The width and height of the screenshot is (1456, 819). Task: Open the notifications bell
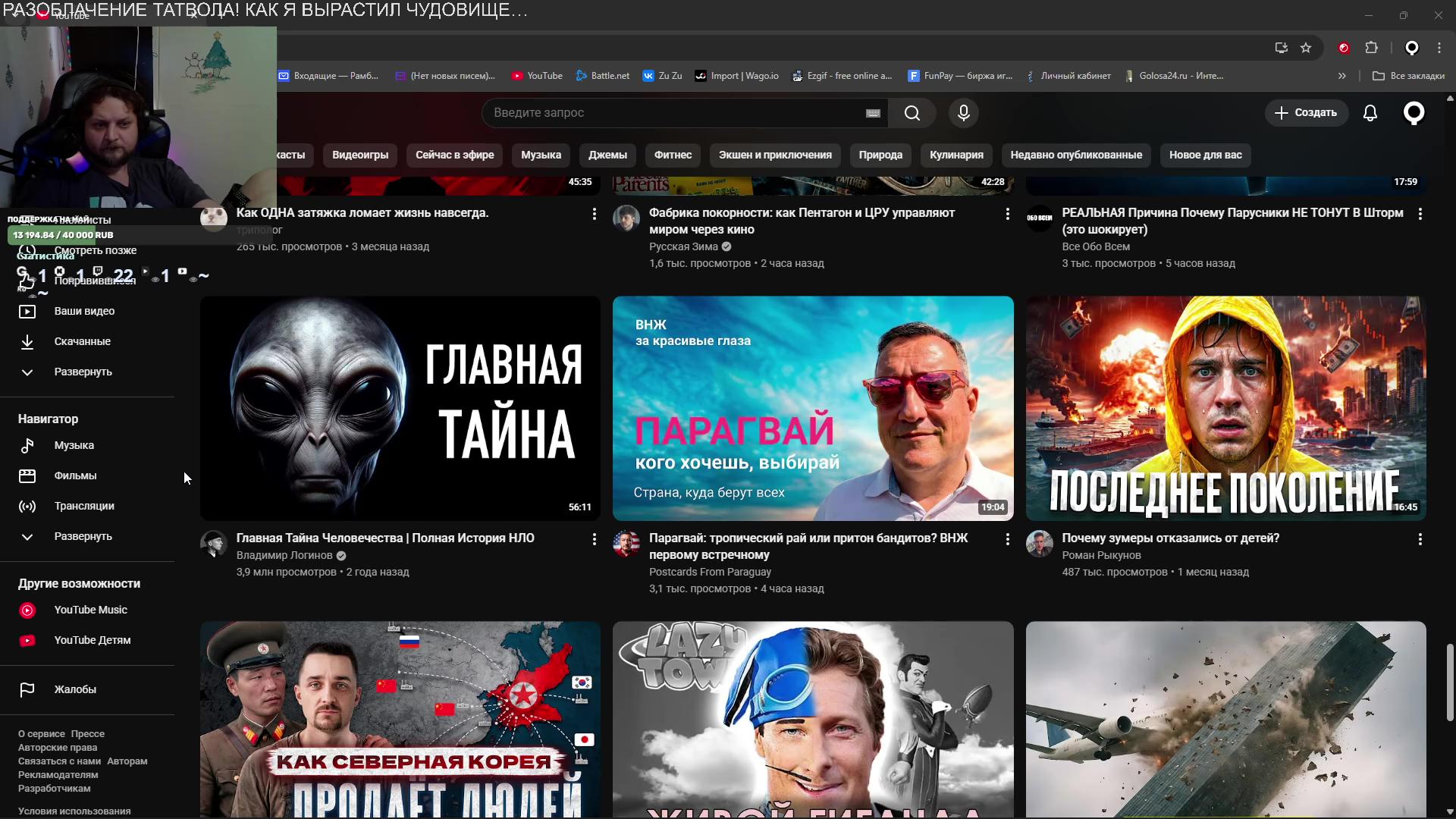coord(1370,113)
